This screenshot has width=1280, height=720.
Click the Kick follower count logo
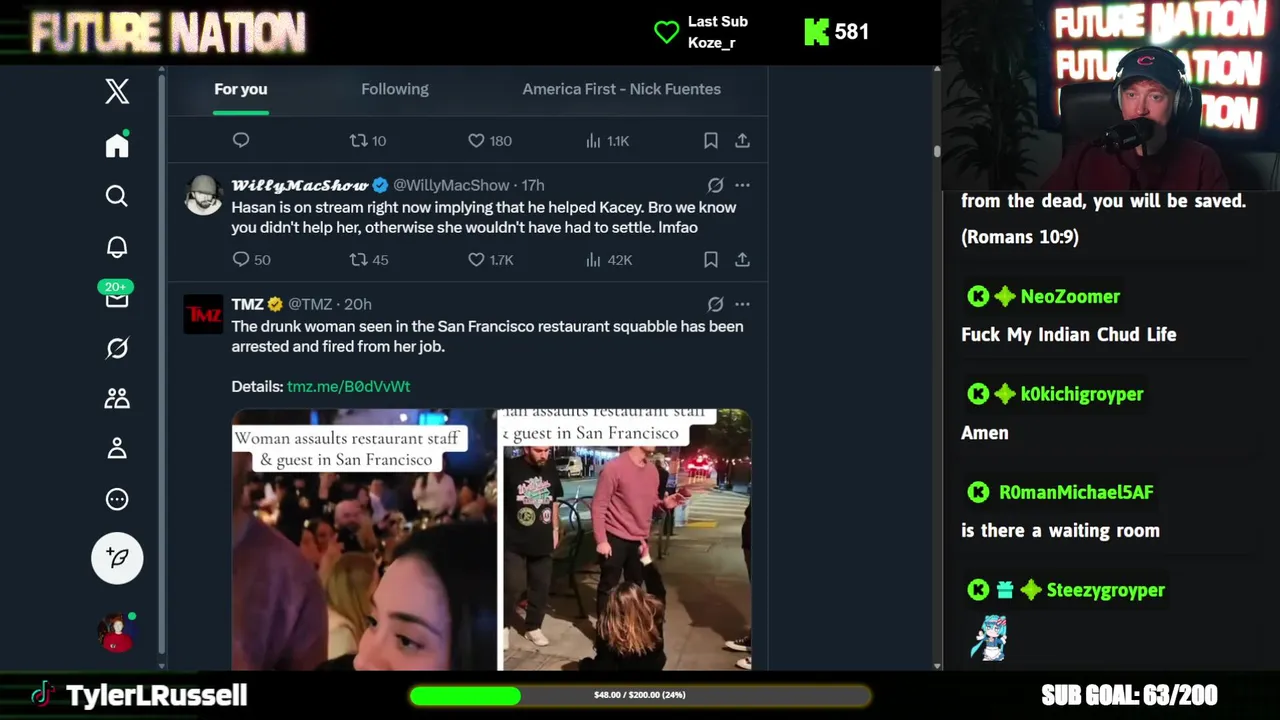pyautogui.click(x=816, y=32)
